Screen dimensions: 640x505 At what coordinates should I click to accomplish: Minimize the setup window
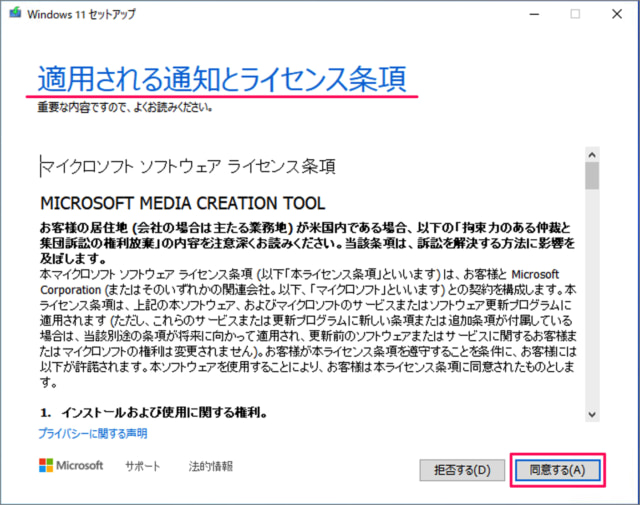pos(534,14)
